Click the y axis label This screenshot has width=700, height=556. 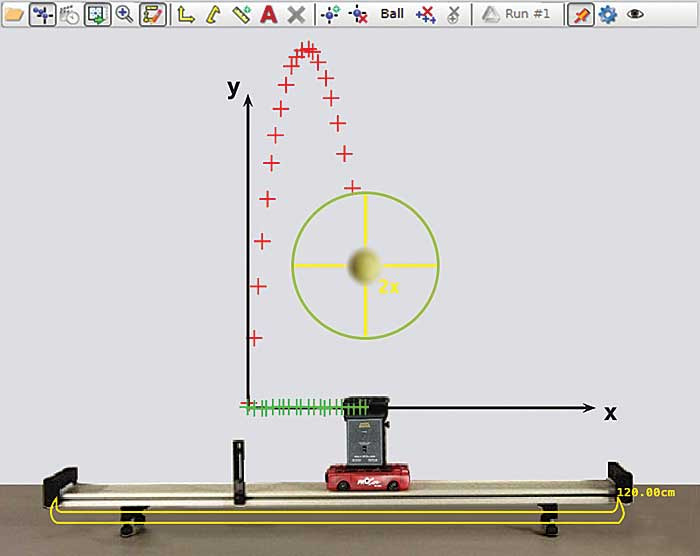[233, 88]
